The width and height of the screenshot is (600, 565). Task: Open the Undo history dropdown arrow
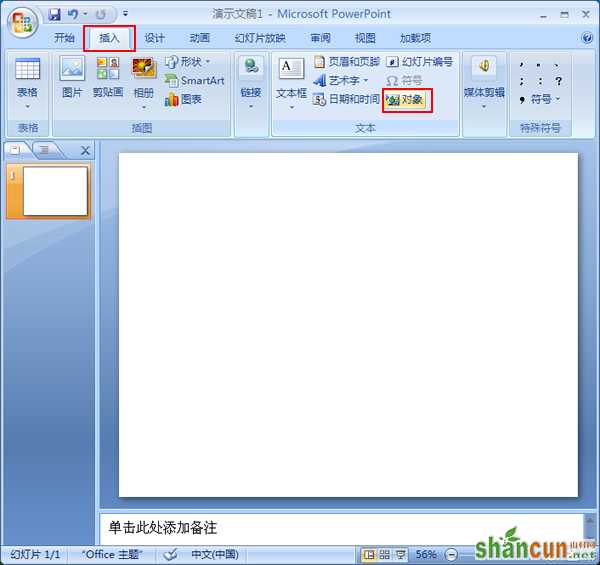(86, 15)
